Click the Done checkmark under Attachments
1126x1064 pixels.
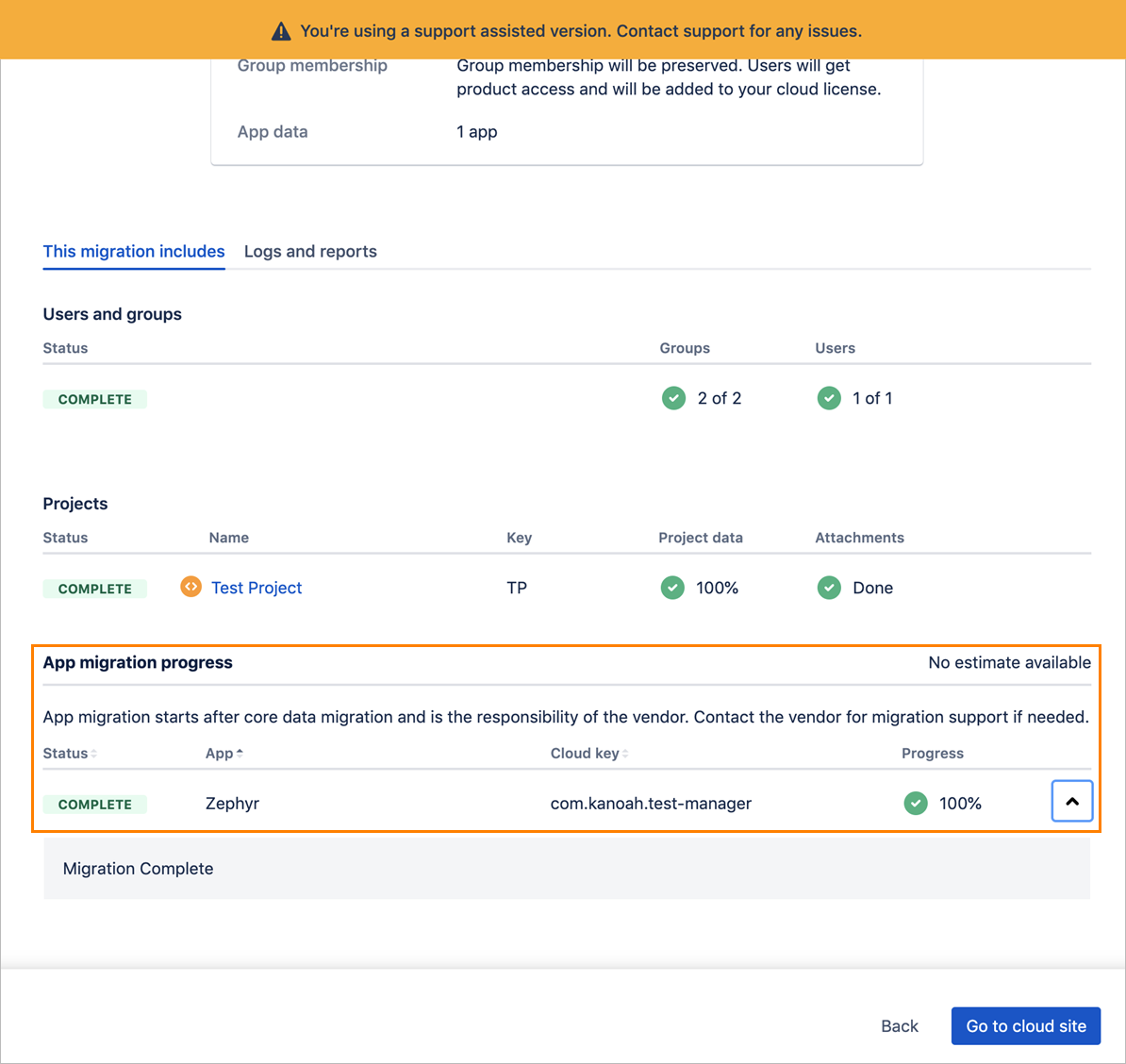point(828,587)
